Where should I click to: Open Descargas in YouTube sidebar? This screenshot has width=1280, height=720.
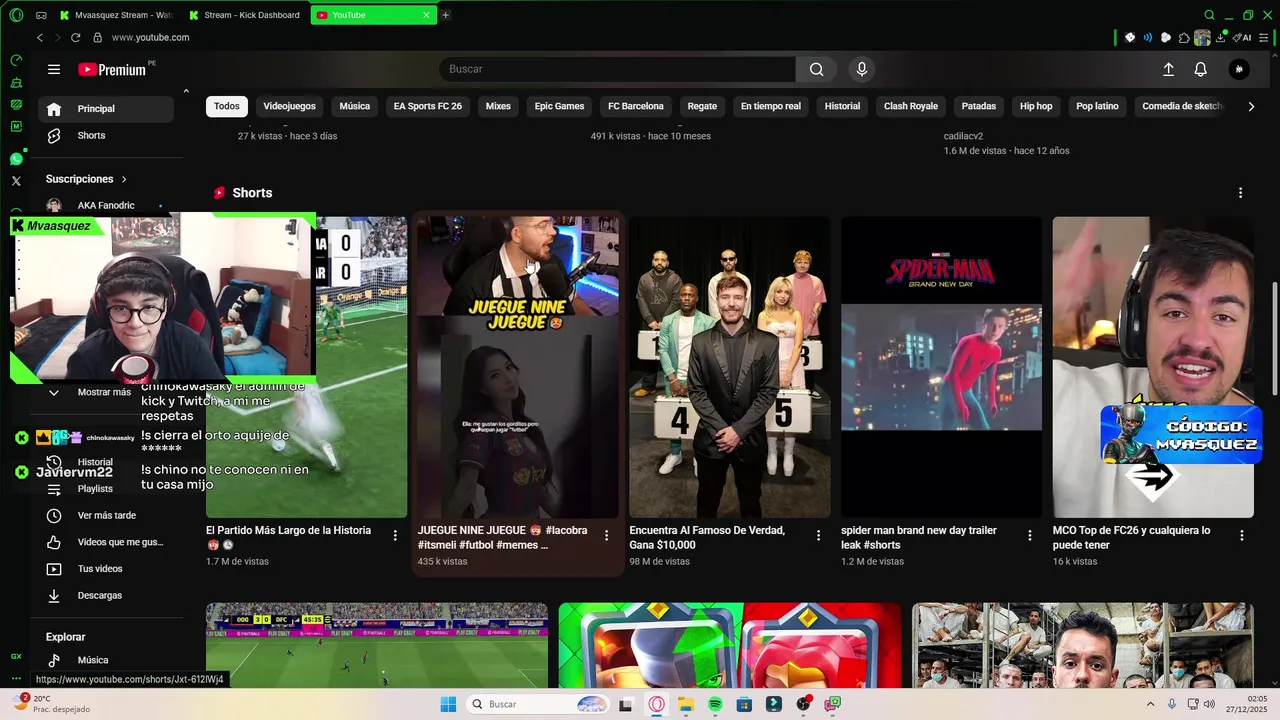click(106, 595)
